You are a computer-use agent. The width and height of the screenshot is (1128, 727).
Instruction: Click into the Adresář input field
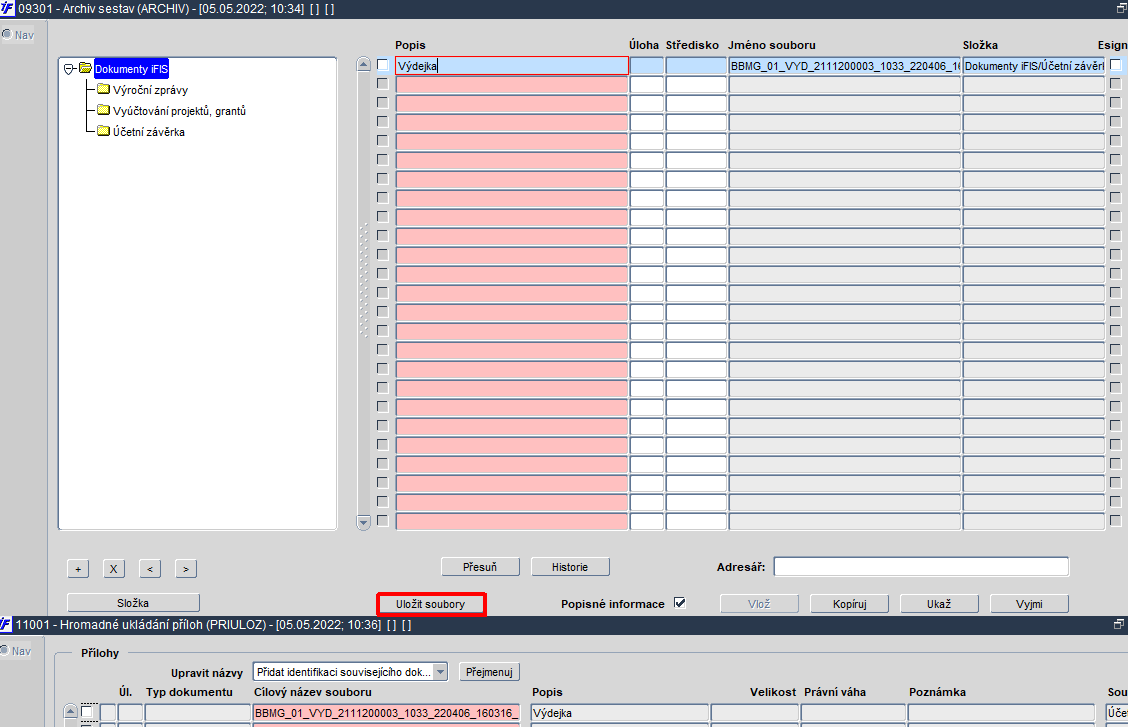point(921,567)
